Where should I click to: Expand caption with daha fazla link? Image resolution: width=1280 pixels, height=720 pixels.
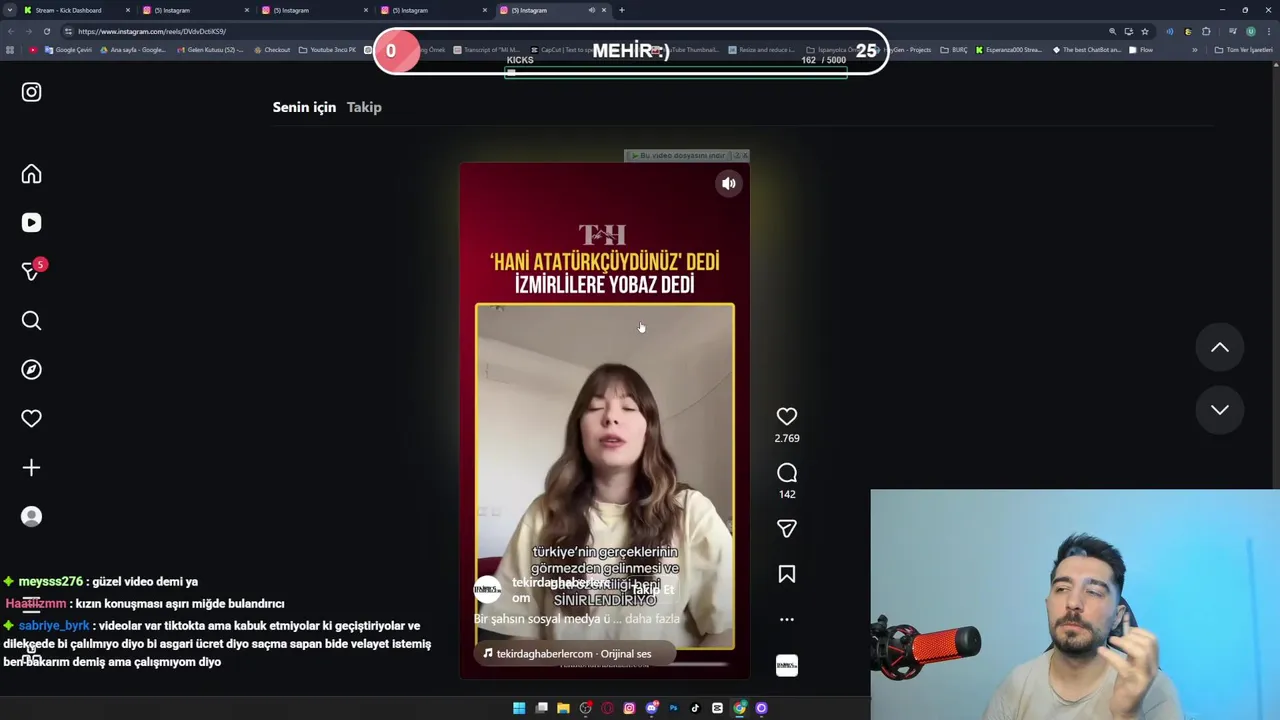click(x=654, y=619)
